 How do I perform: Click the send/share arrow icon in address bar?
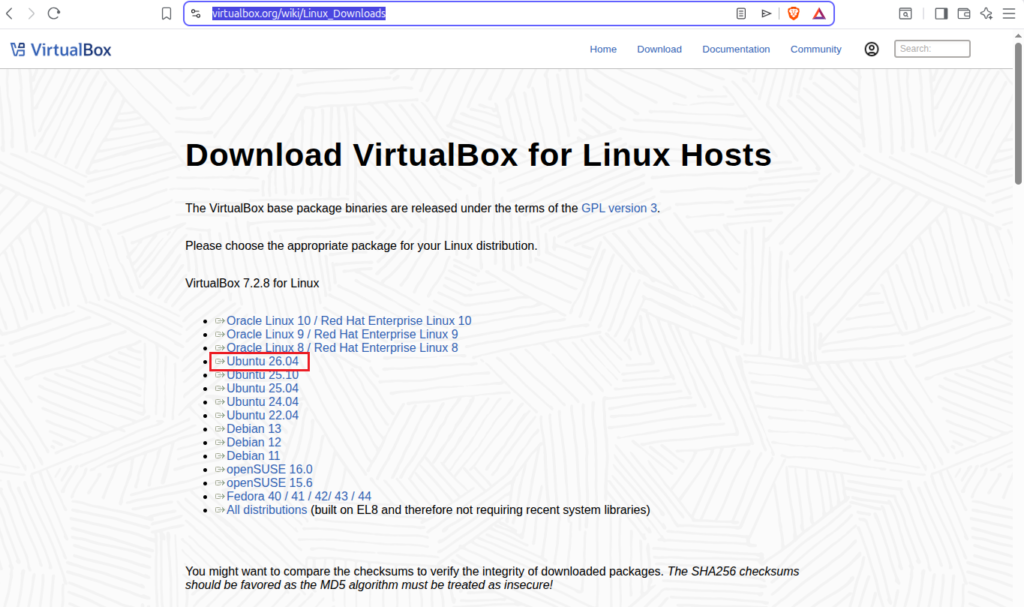coord(766,13)
